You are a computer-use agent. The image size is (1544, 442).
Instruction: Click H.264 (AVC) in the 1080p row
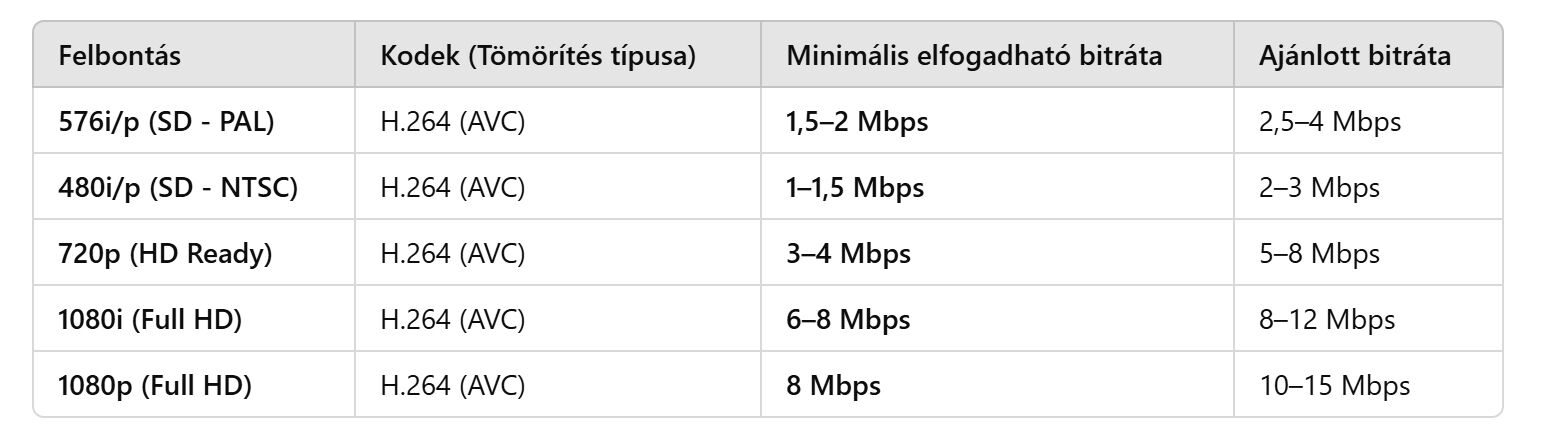click(453, 386)
